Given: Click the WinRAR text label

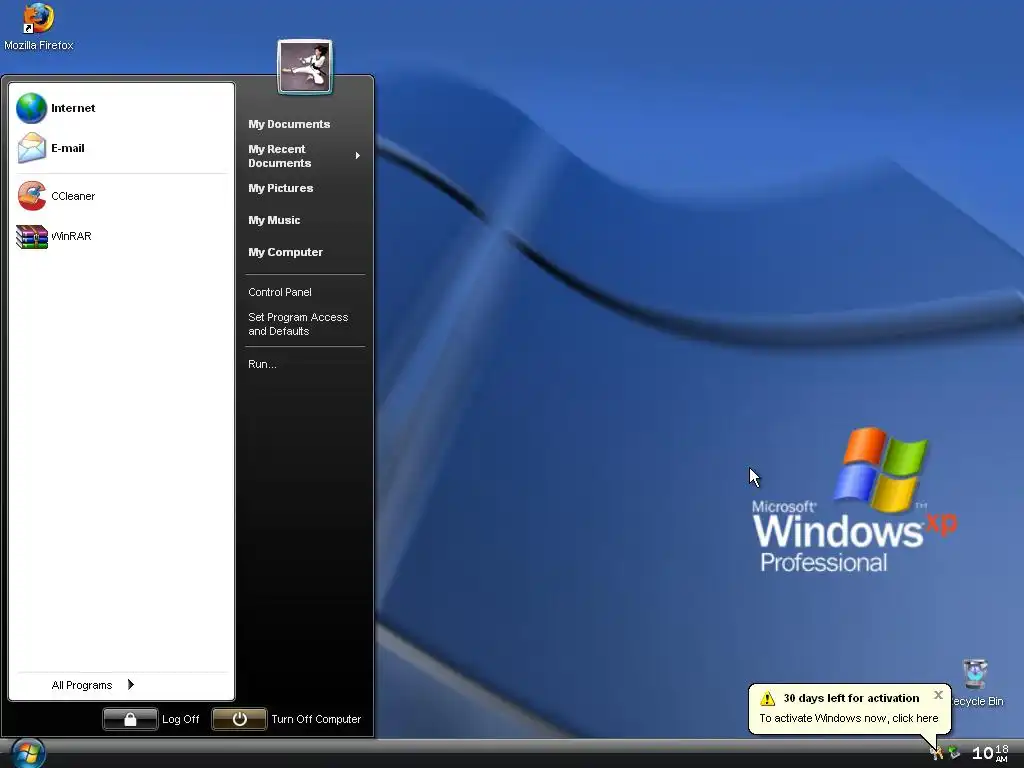Looking at the screenshot, I should [x=71, y=236].
